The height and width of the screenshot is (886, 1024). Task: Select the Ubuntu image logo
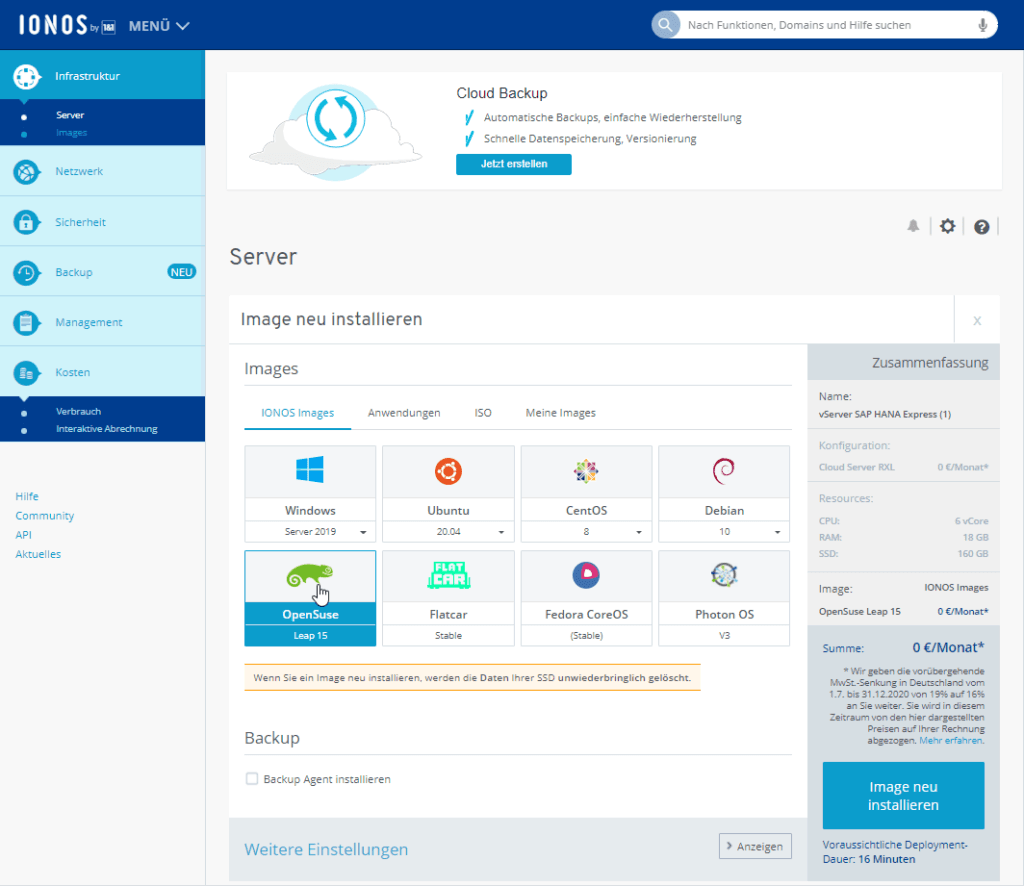point(449,471)
